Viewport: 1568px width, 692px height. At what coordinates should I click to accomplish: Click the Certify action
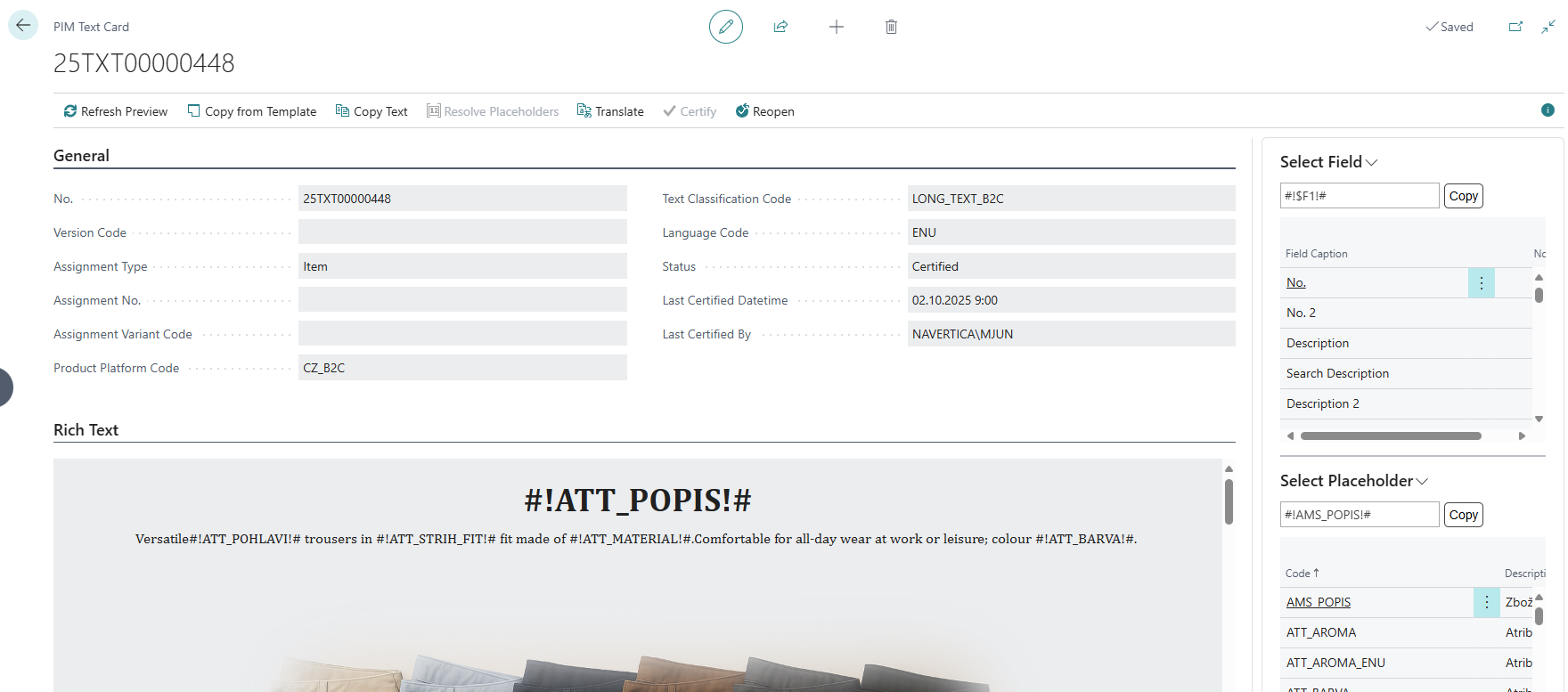(690, 111)
